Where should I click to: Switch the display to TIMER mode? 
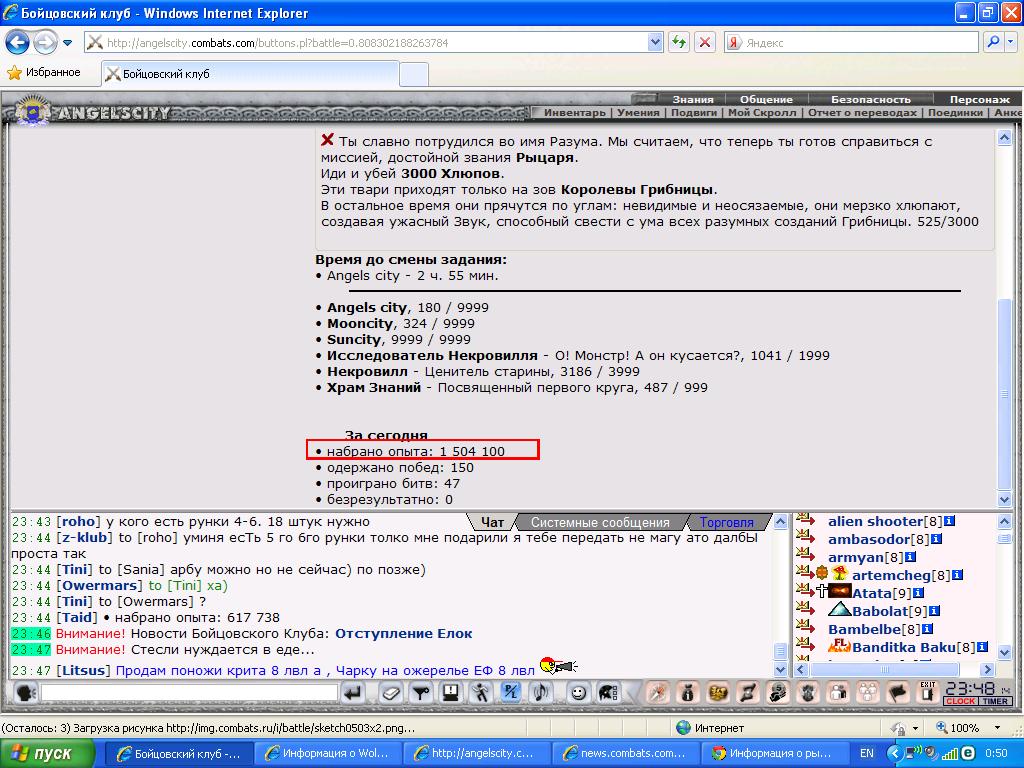(995, 701)
